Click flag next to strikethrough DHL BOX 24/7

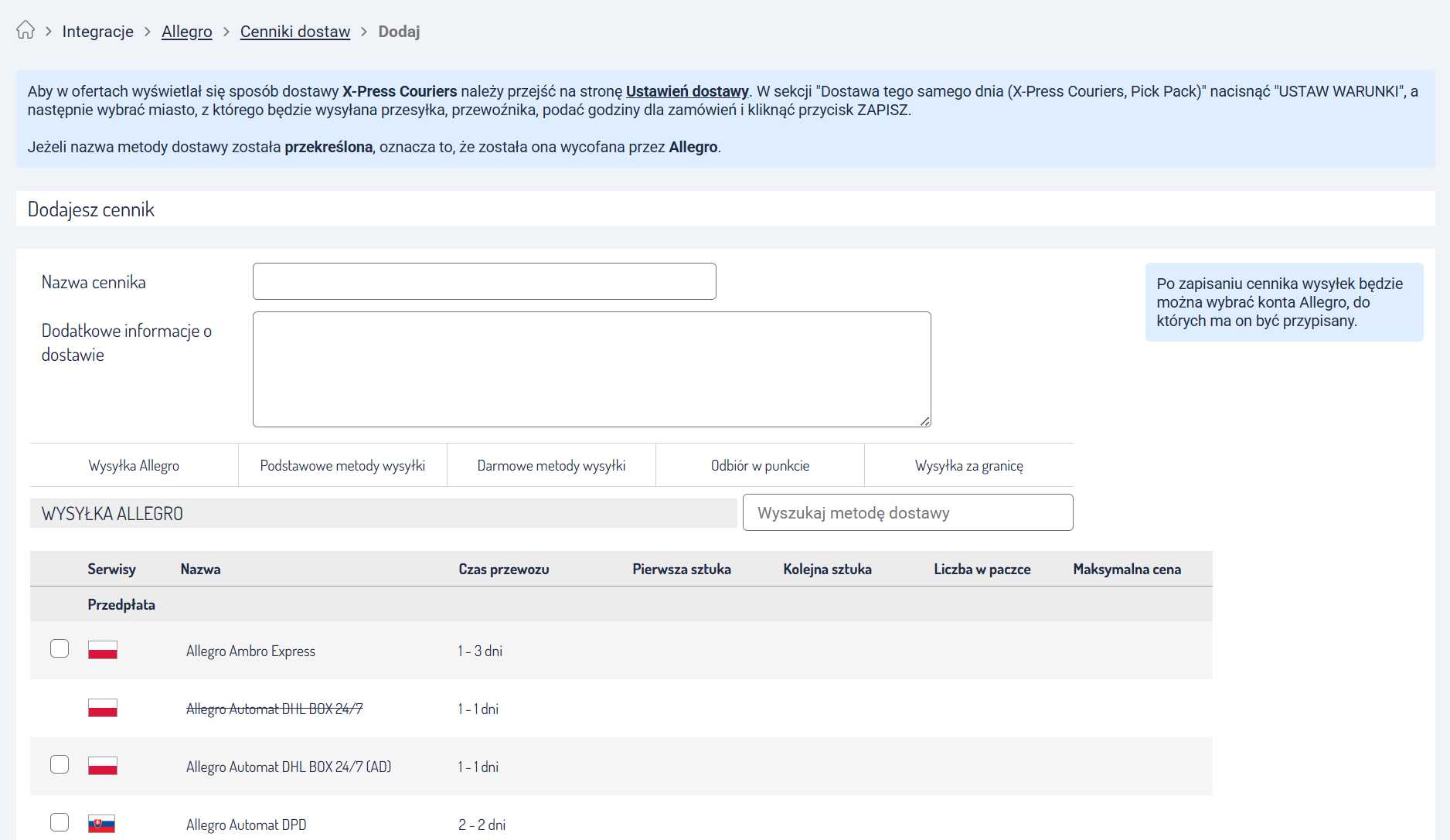[x=103, y=708]
